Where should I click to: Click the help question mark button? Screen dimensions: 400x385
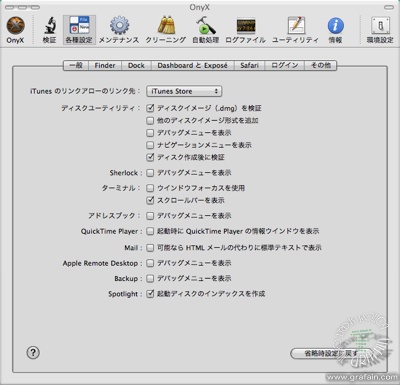click(x=33, y=352)
